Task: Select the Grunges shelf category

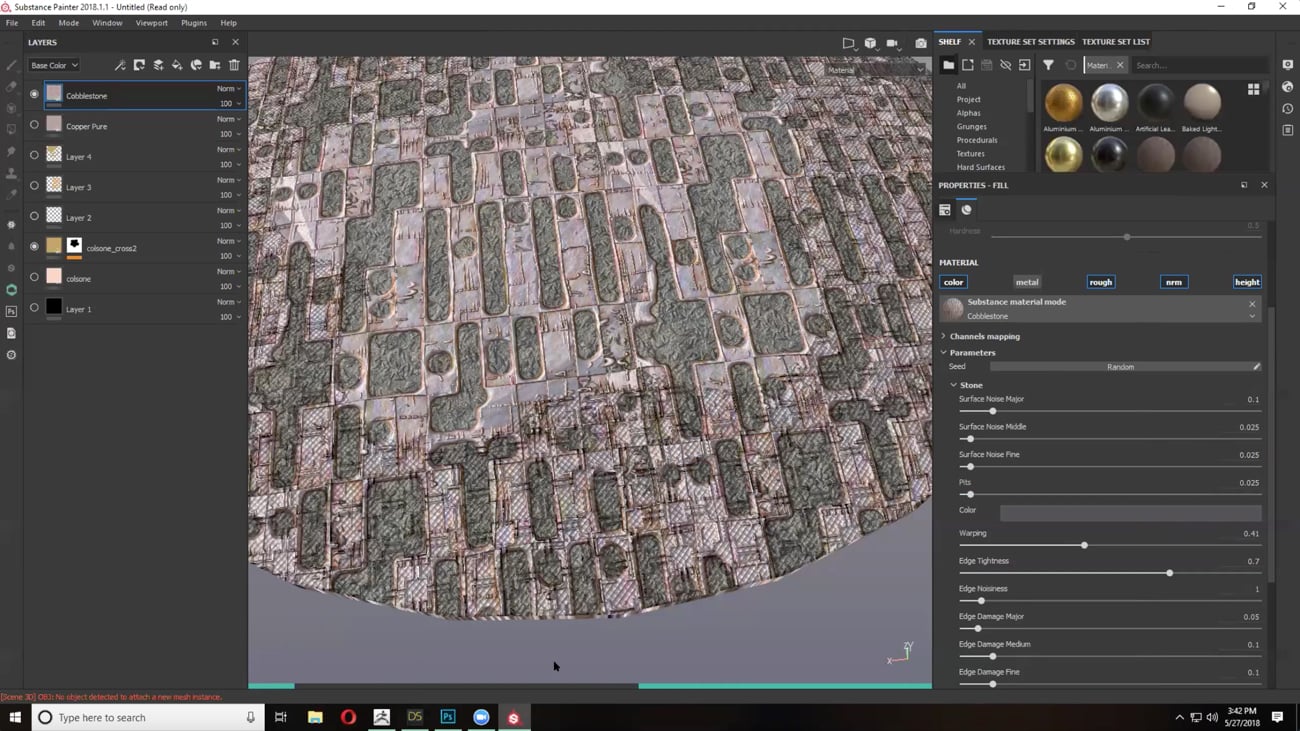Action: click(x=971, y=127)
